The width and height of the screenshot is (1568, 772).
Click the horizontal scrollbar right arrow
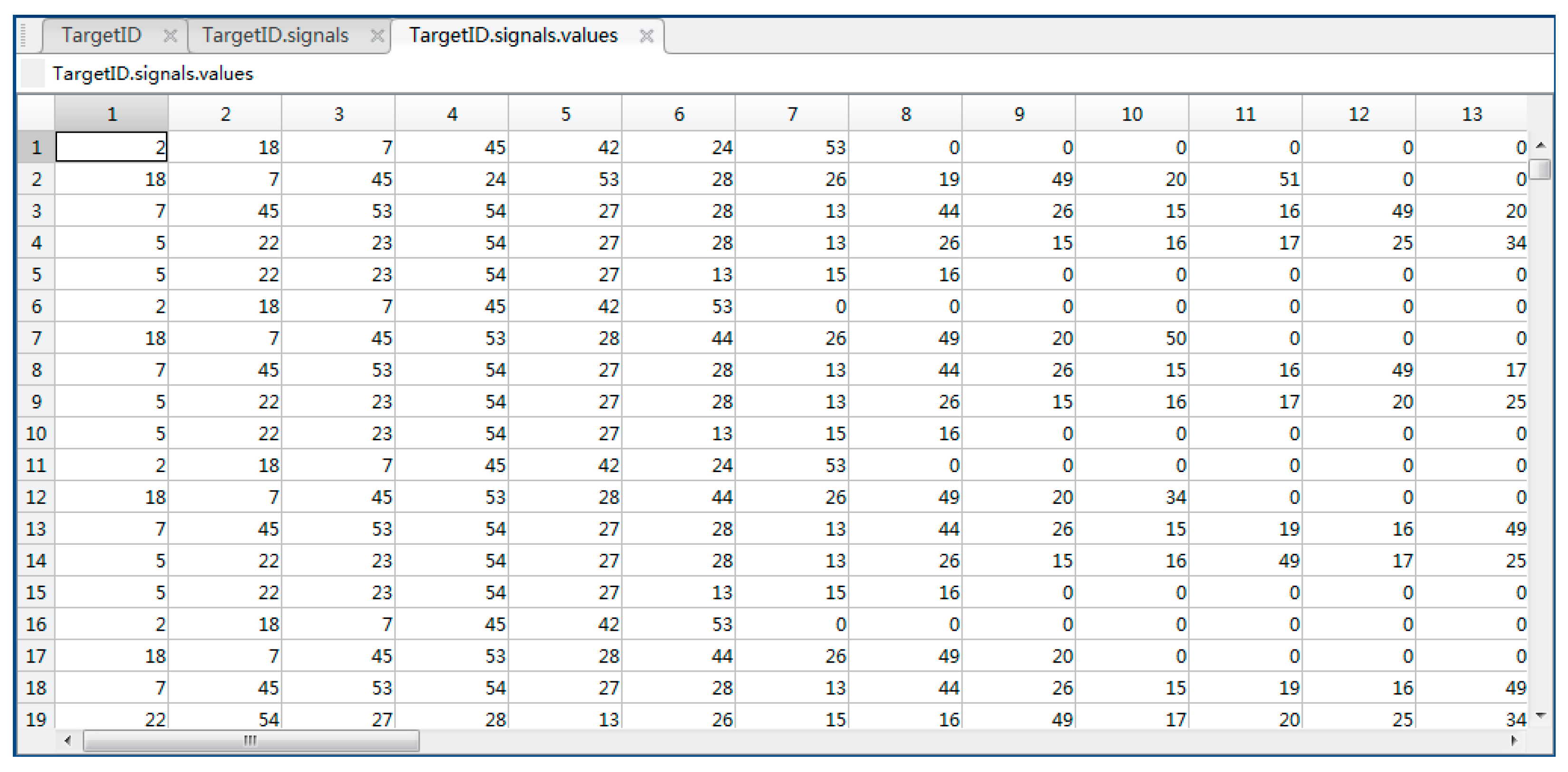(x=1514, y=741)
